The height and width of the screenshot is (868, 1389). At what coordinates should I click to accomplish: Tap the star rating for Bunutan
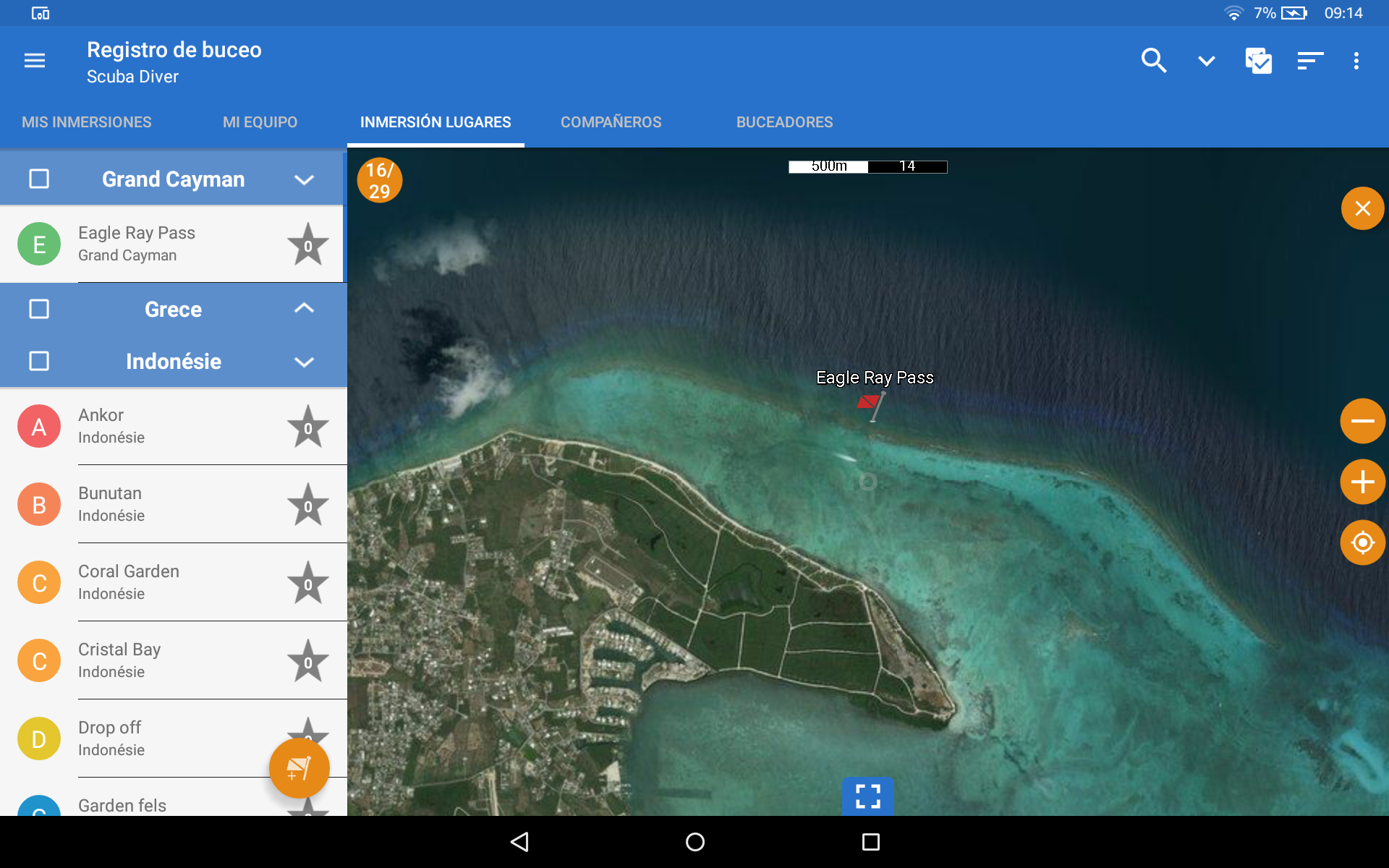[x=308, y=505]
